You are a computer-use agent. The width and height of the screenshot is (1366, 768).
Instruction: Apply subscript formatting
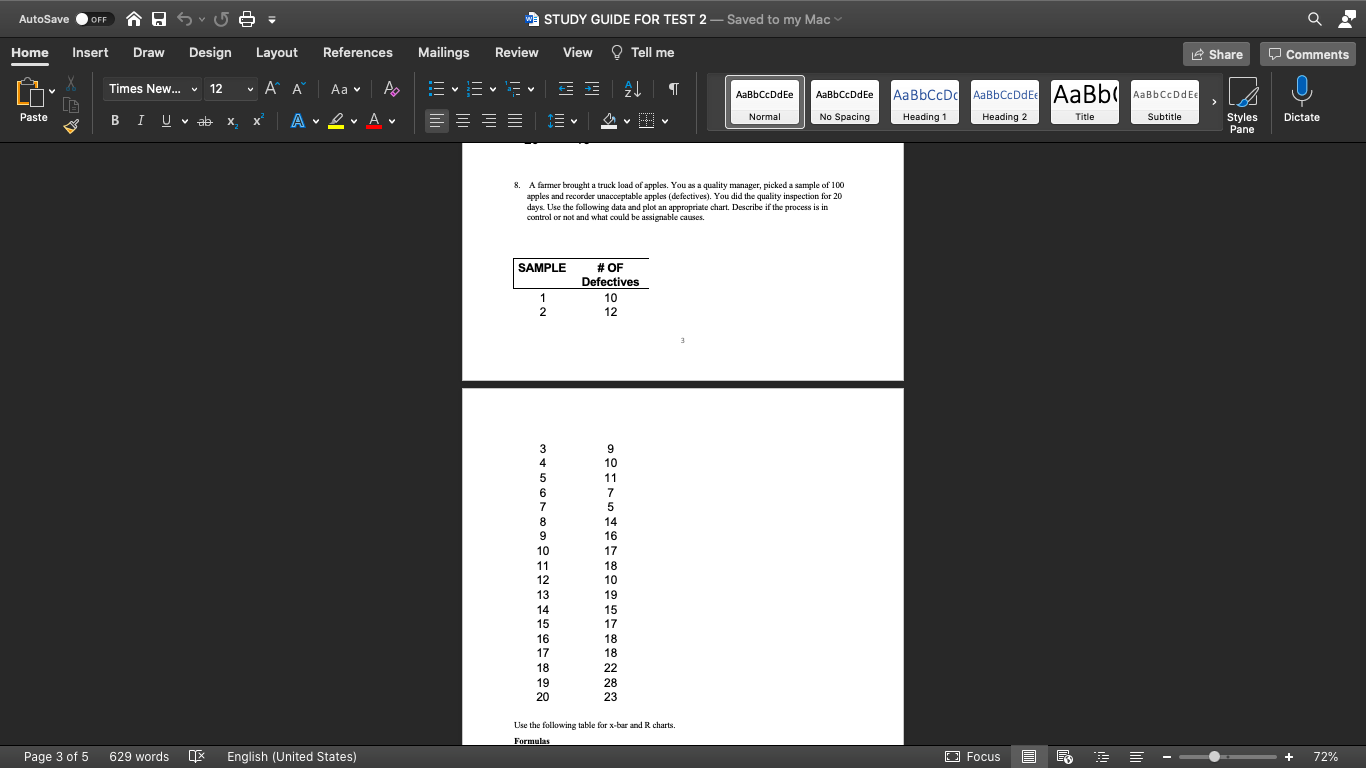tap(231, 120)
